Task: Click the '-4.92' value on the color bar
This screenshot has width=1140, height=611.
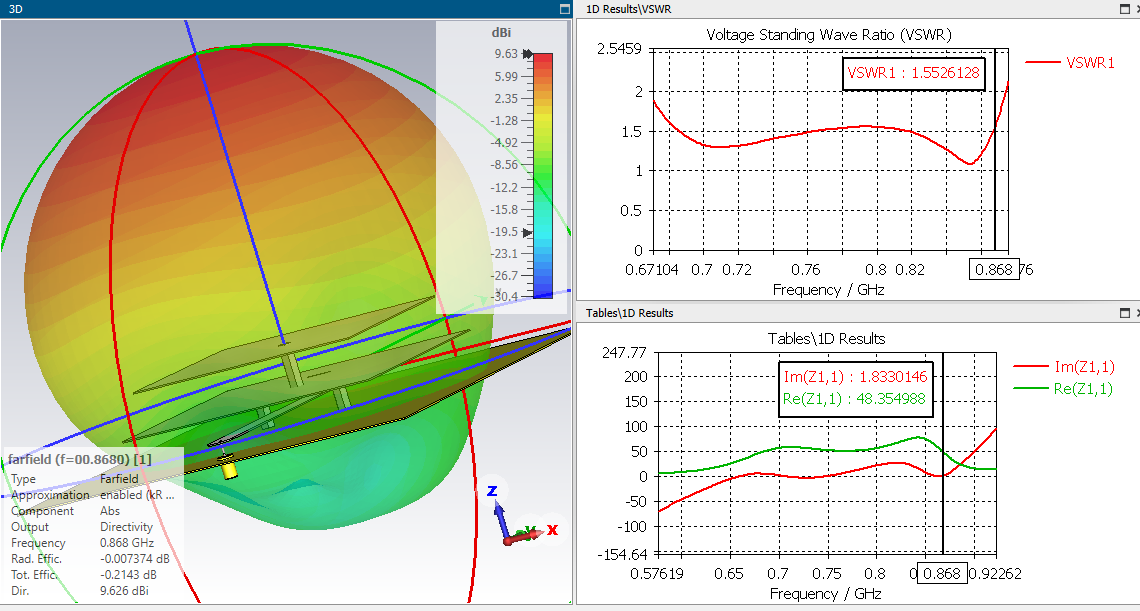Action: point(504,143)
